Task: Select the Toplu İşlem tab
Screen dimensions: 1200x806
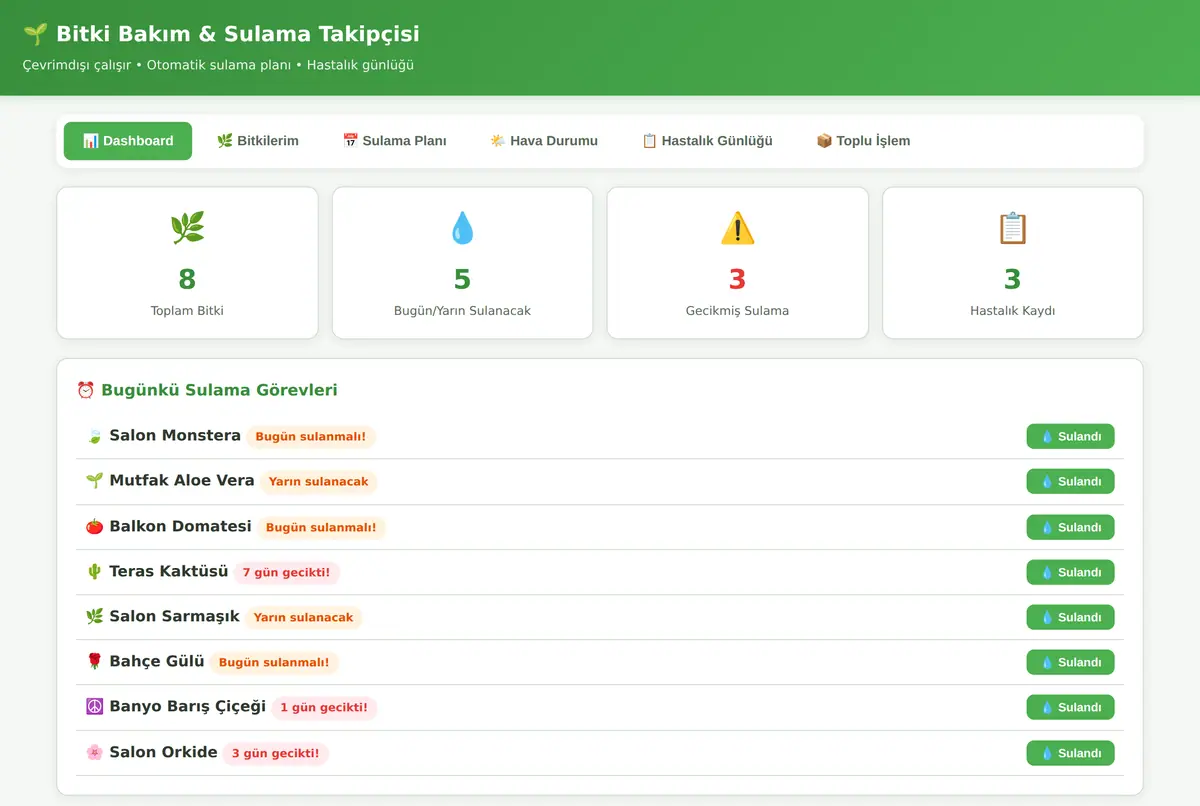Action: pos(863,141)
